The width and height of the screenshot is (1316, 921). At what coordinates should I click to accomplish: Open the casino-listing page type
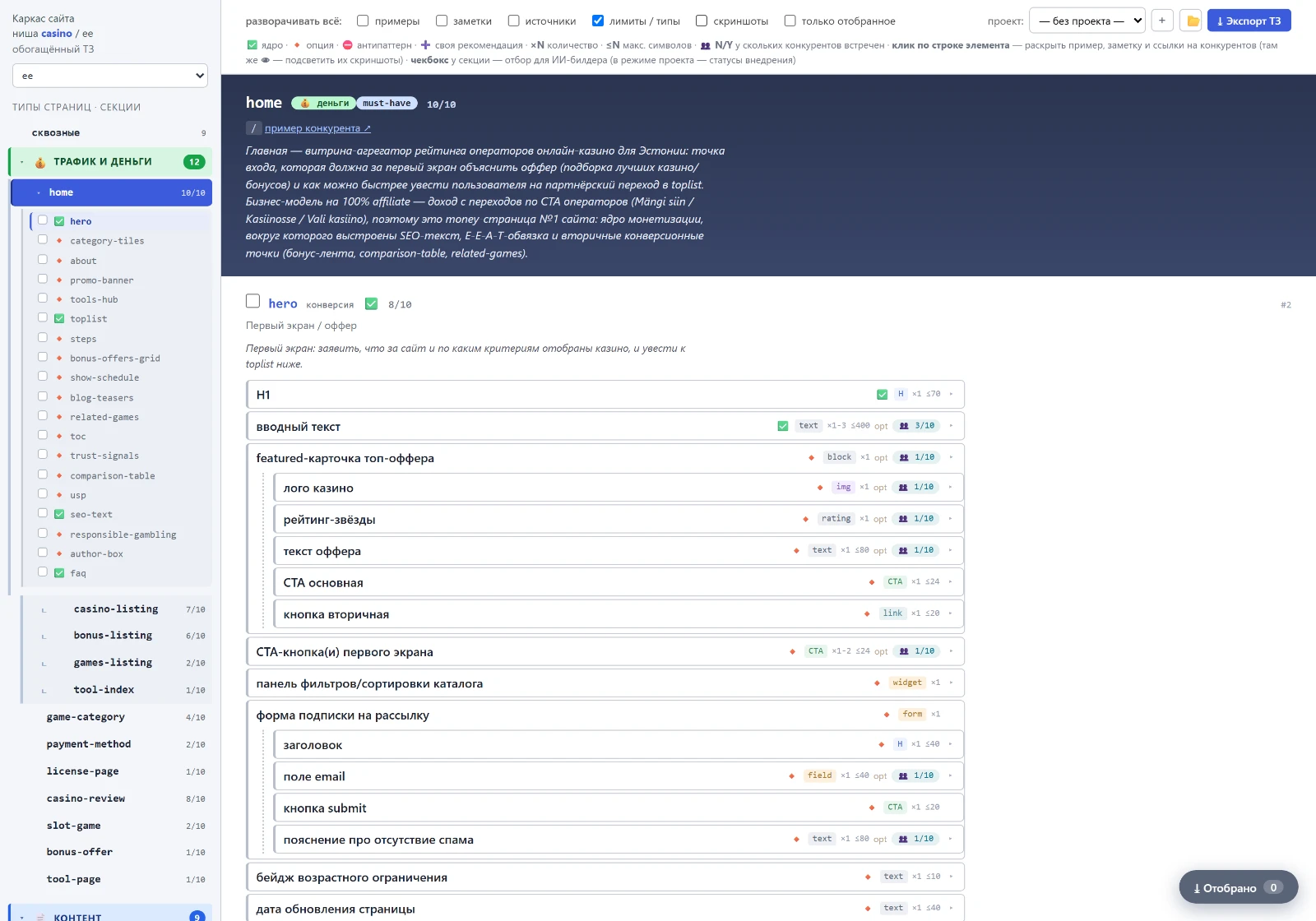tap(116, 609)
